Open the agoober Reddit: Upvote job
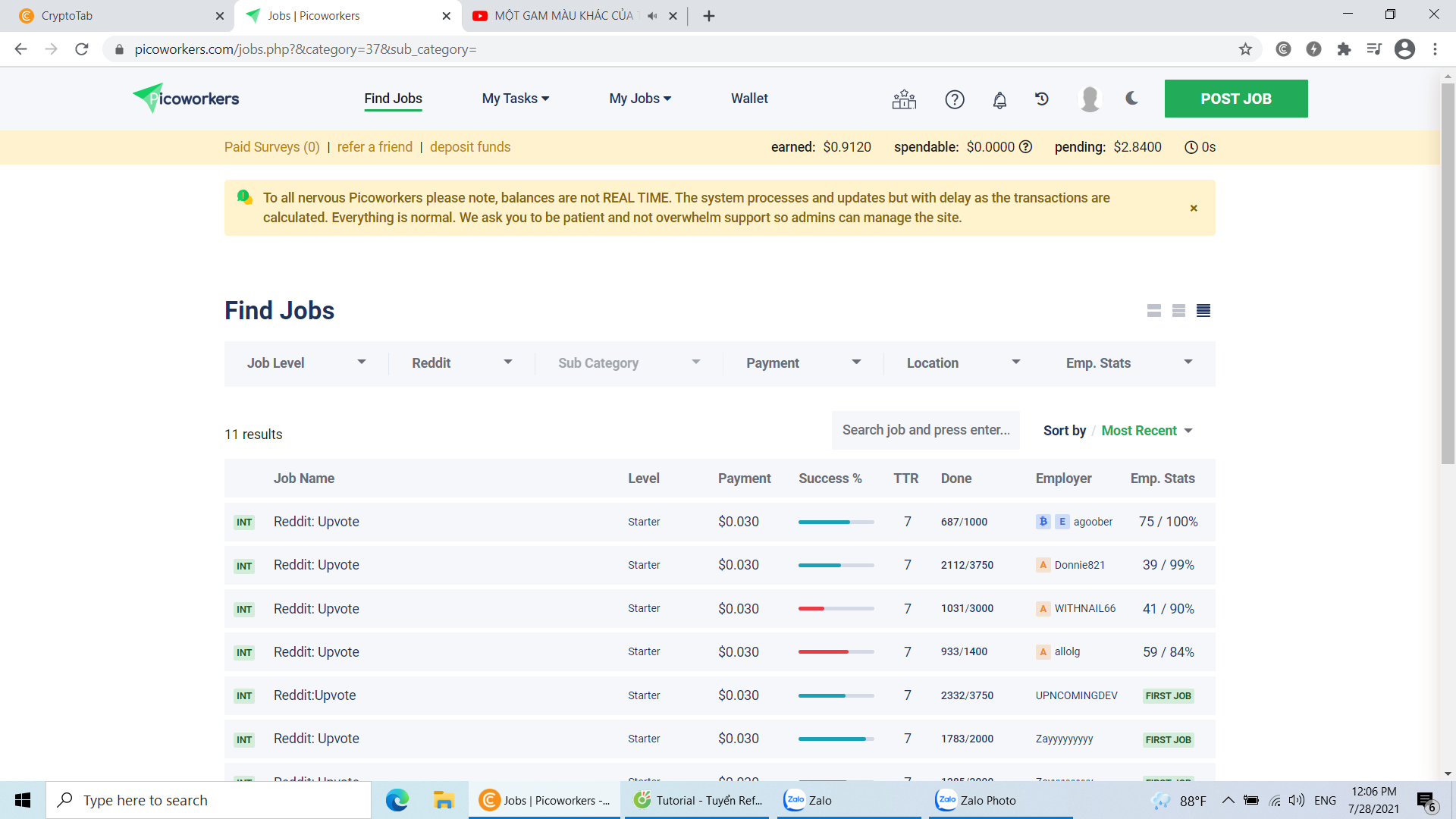The image size is (1456, 819). tap(316, 522)
